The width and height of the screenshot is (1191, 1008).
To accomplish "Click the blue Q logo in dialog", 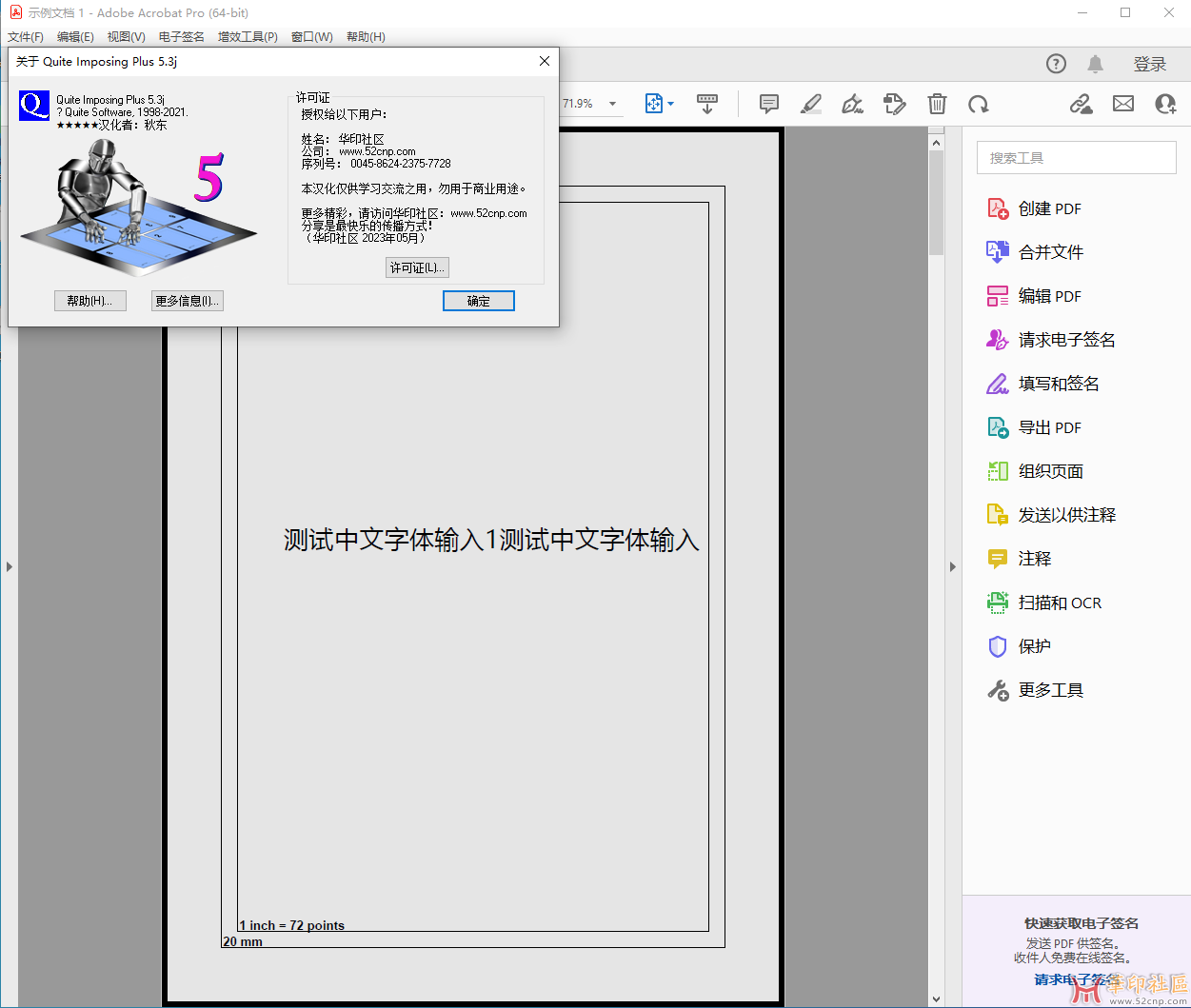I will [x=34, y=106].
